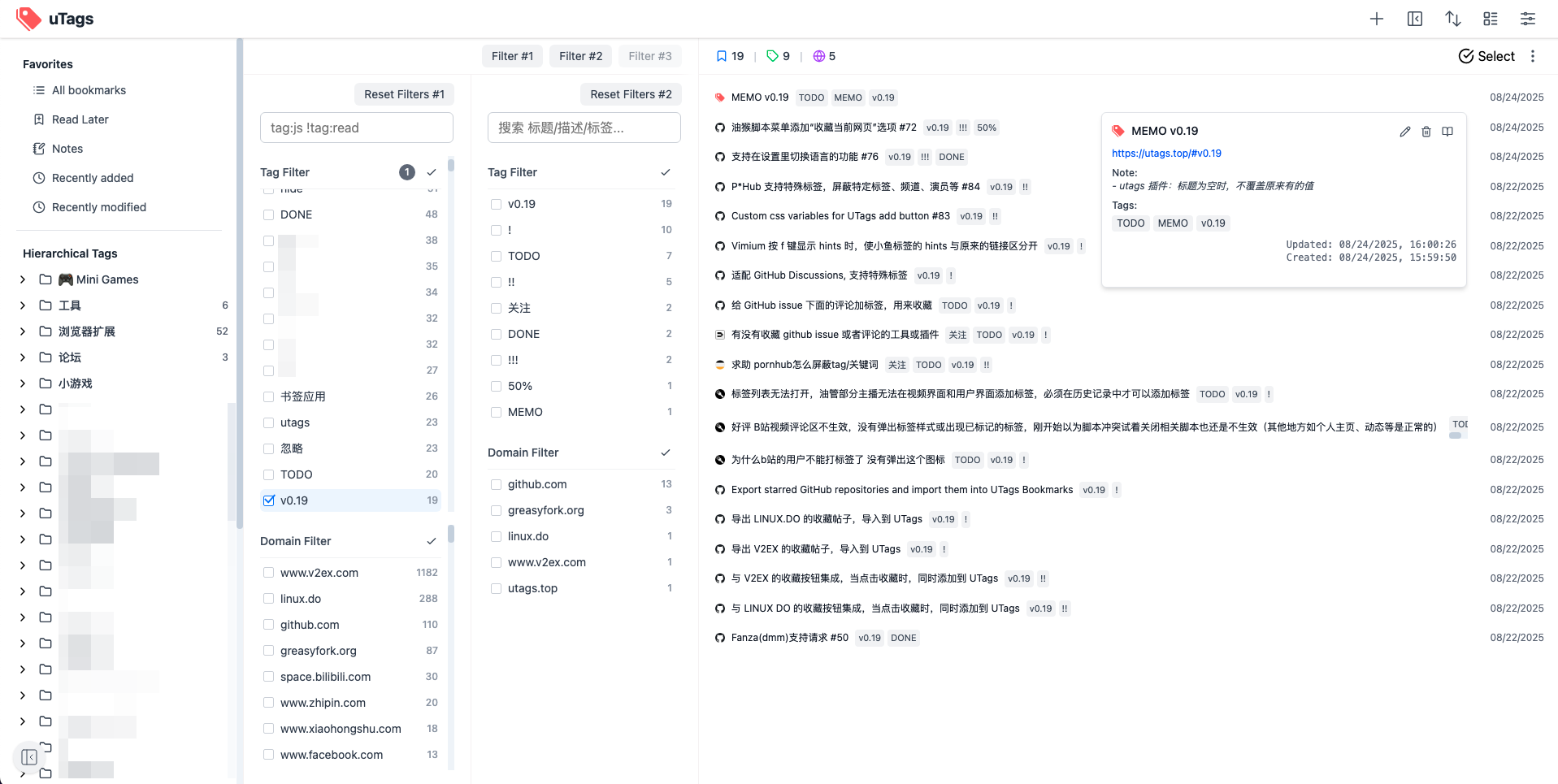This screenshot has width=1558, height=784.
Task: Collapse Tag Filter section in Filter #1
Action: click(432, 172)
